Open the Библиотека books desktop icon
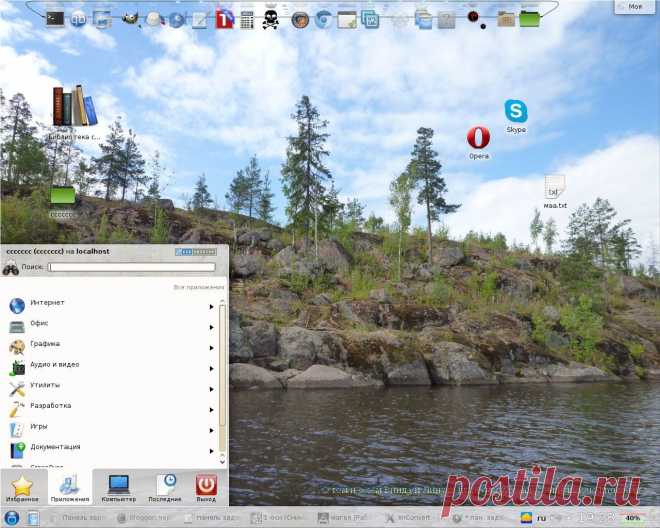This screenshot has width=660, height=528. click(74, 109)
